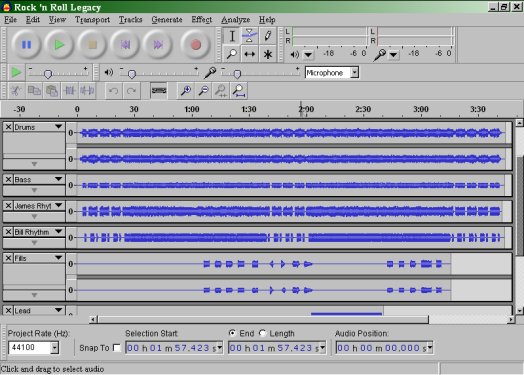Viewport: 524px width, 375px height.
Task: Skip to end of project
Action: (x=158, y=44)
